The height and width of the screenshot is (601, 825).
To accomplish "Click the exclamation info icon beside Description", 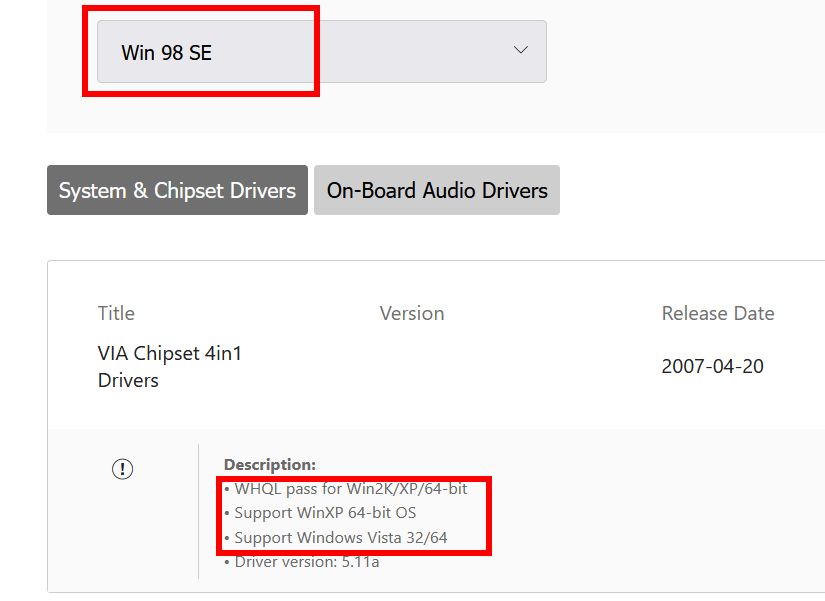I will [123, 468].
